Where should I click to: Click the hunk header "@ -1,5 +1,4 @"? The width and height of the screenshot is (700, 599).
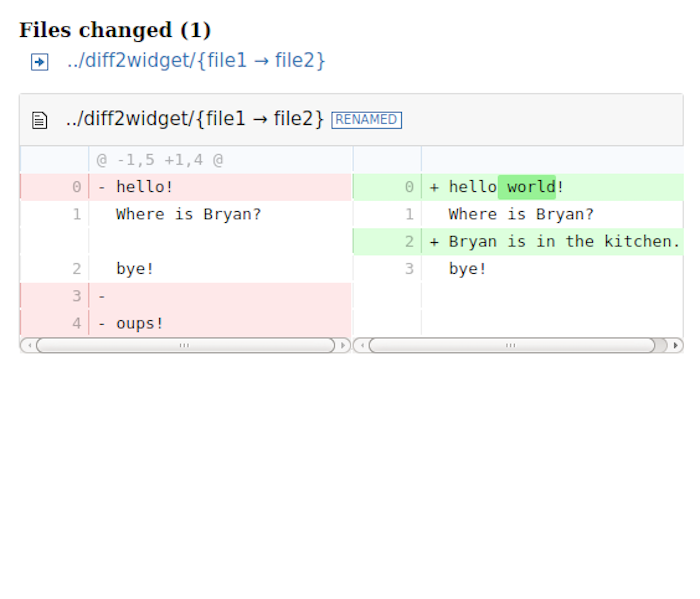click(x=160, y=160)
